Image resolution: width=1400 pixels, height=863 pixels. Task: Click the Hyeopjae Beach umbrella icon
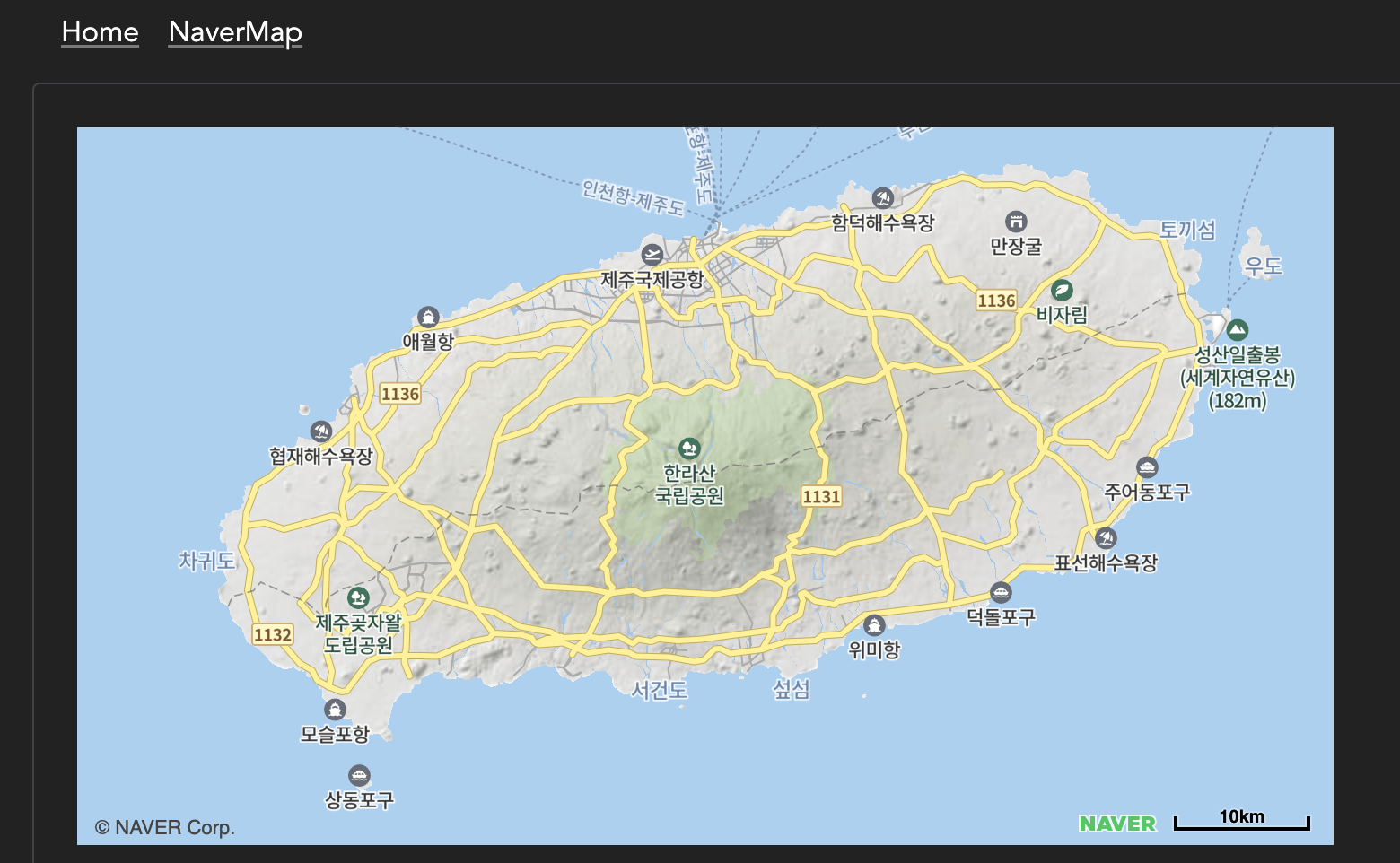click(x=321, y=431)
